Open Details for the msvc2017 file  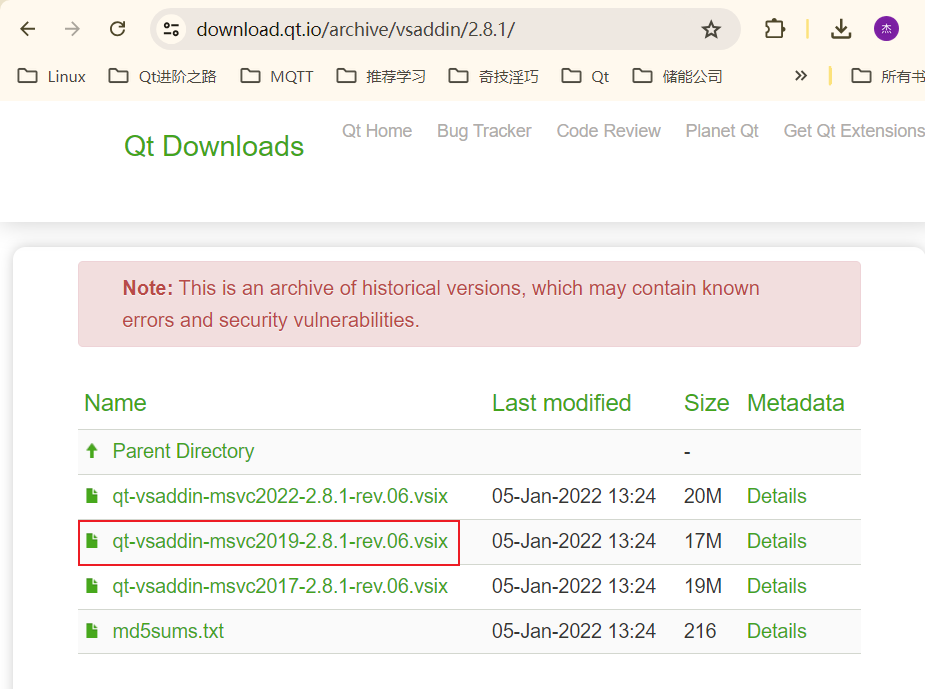(x=776, y=586)
